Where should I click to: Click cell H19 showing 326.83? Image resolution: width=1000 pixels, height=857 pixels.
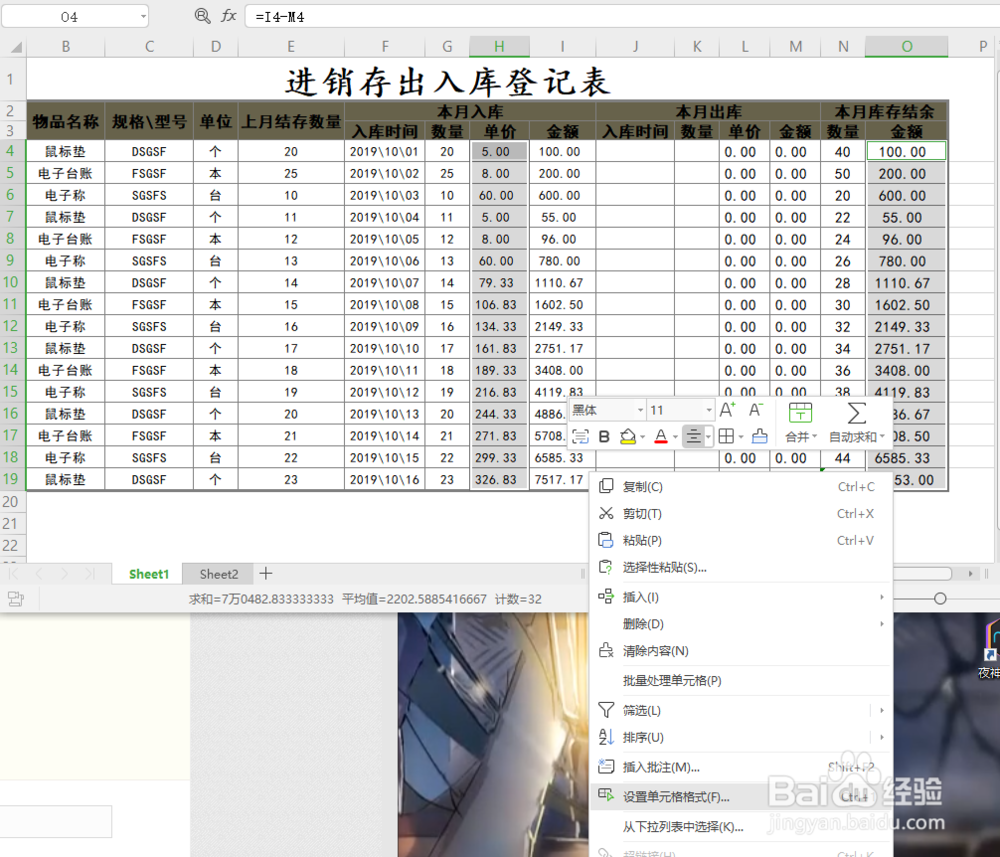click(499, 480)
